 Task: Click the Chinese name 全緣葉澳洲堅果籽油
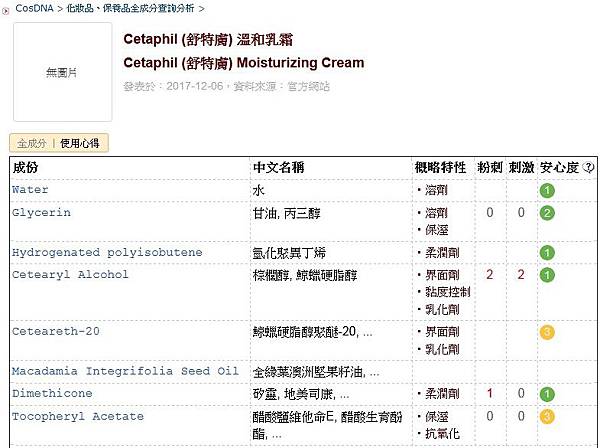[x=316, y=372]
